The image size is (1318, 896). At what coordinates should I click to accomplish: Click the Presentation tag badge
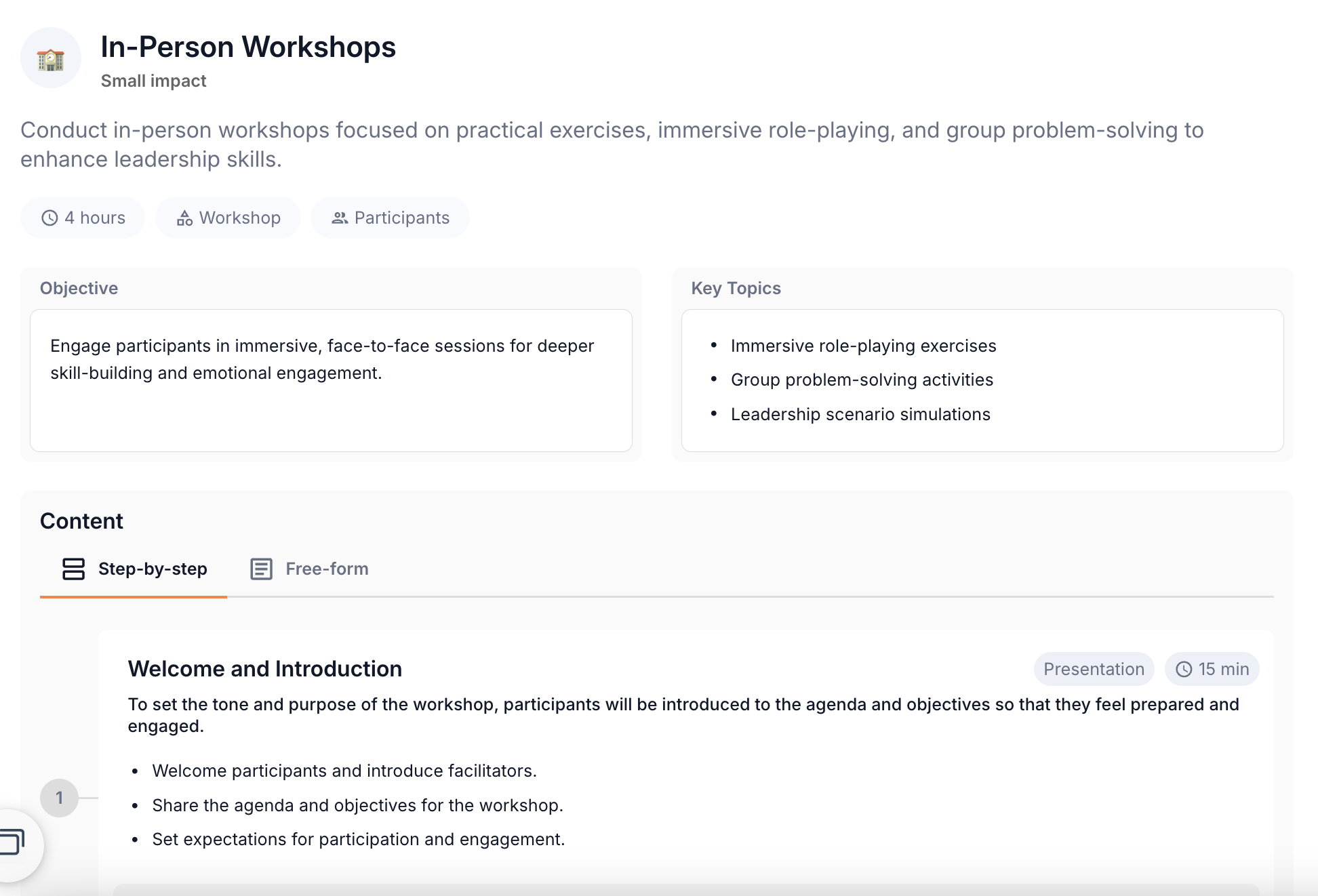click(x=1094, y=670)
